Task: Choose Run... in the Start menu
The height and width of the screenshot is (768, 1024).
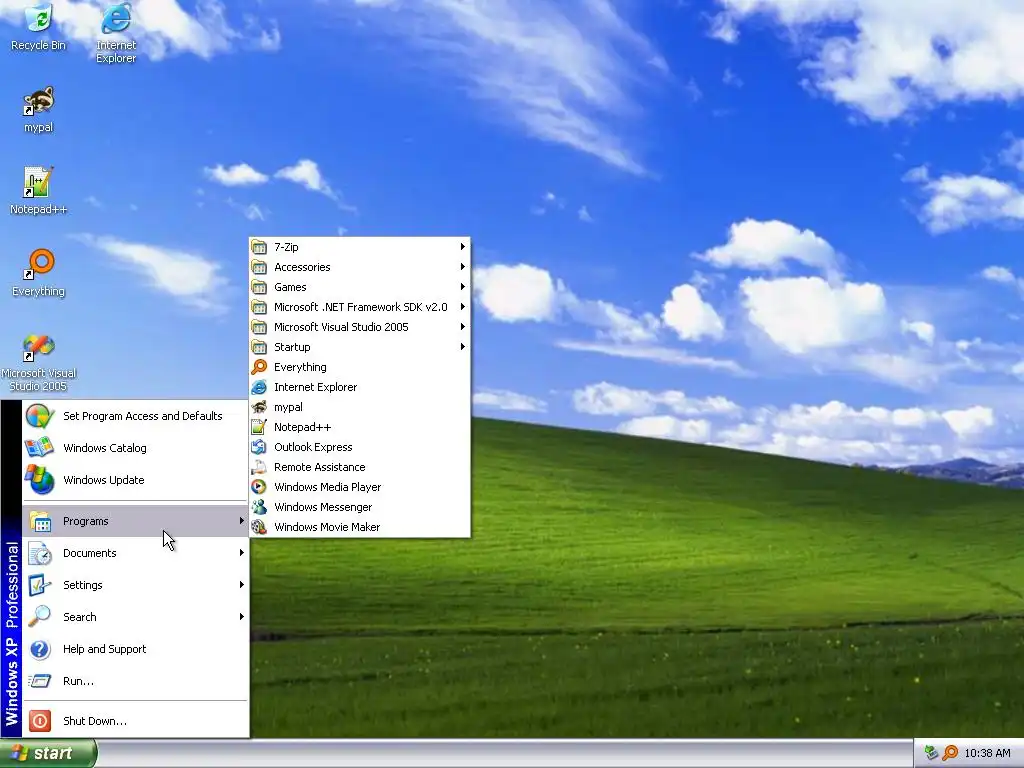Action: (x=135, y=681)
